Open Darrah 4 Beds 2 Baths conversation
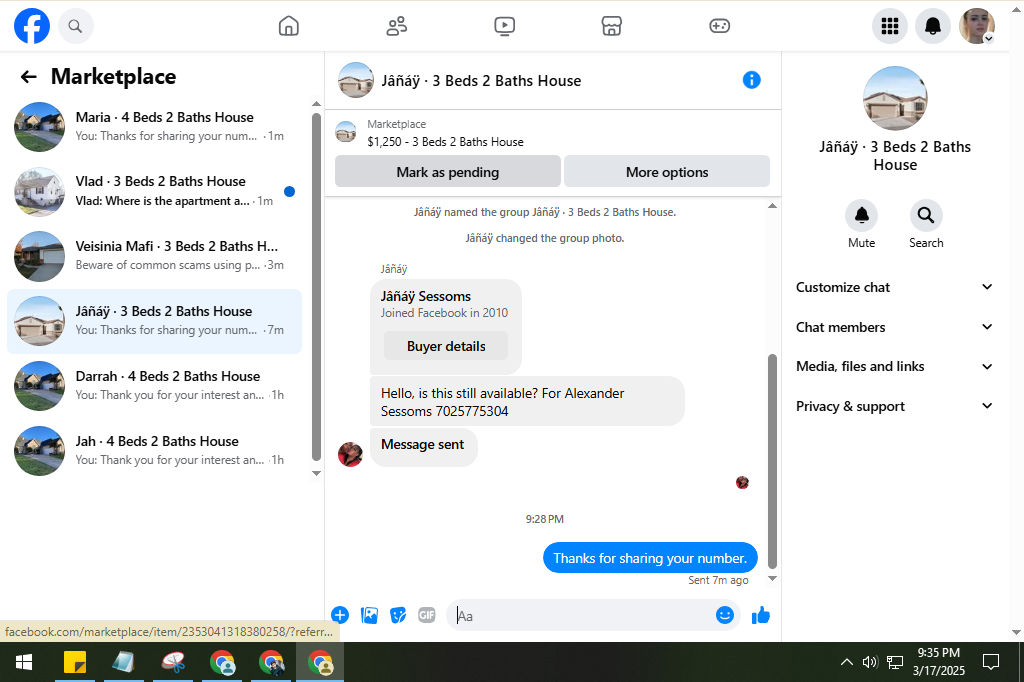1024x682 pixels. 155,386
